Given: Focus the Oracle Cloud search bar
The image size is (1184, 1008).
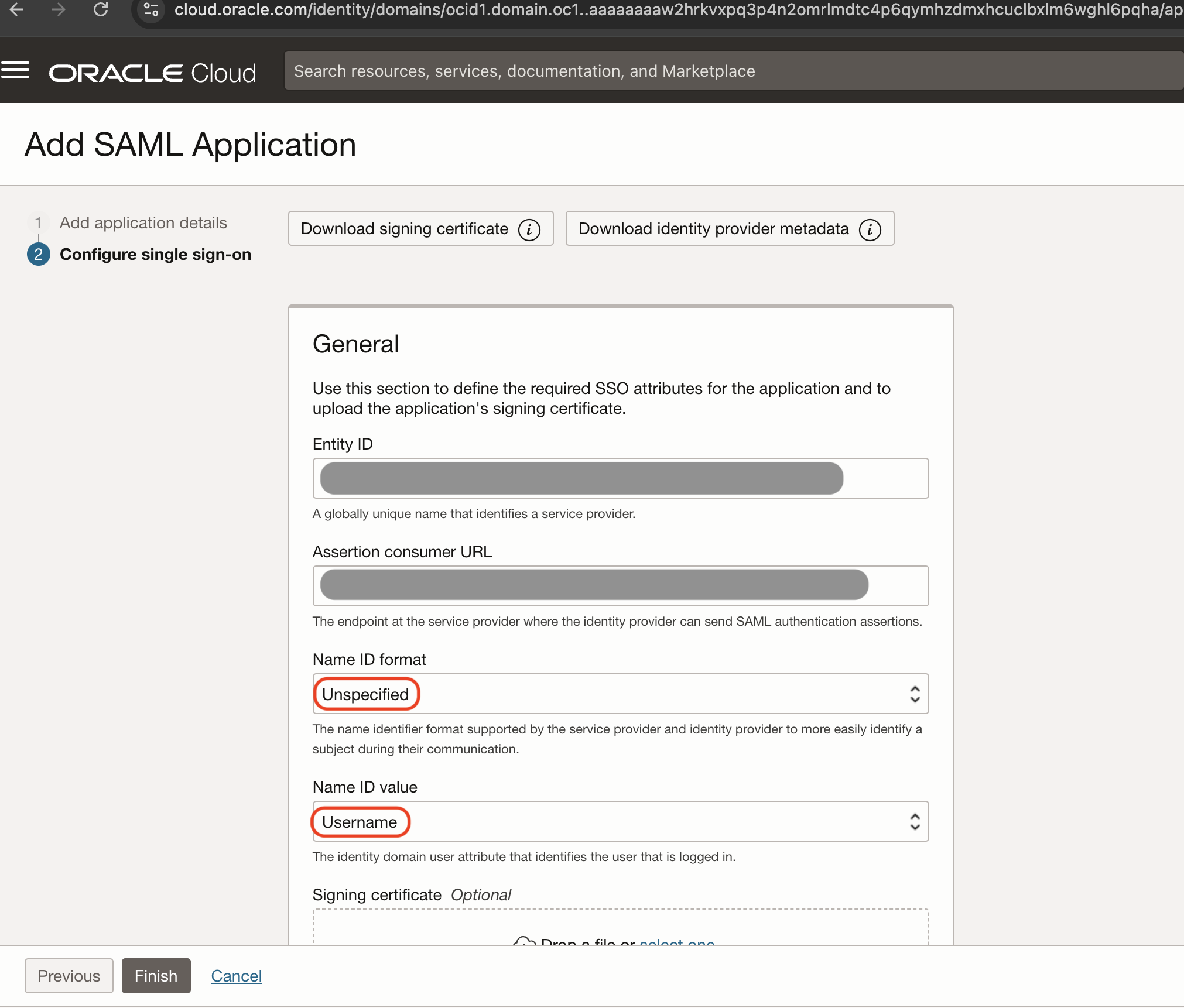Looking at the screenshot, I should click(x=732, y=71).
